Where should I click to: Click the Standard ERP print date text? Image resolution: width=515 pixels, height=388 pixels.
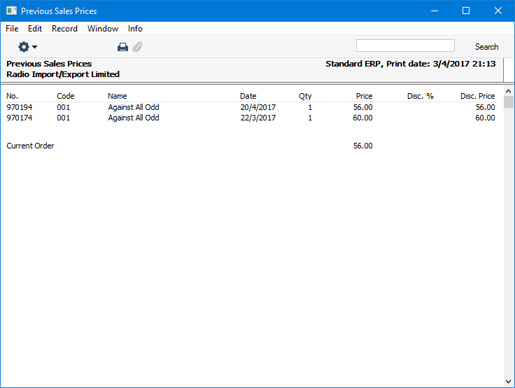411,64
